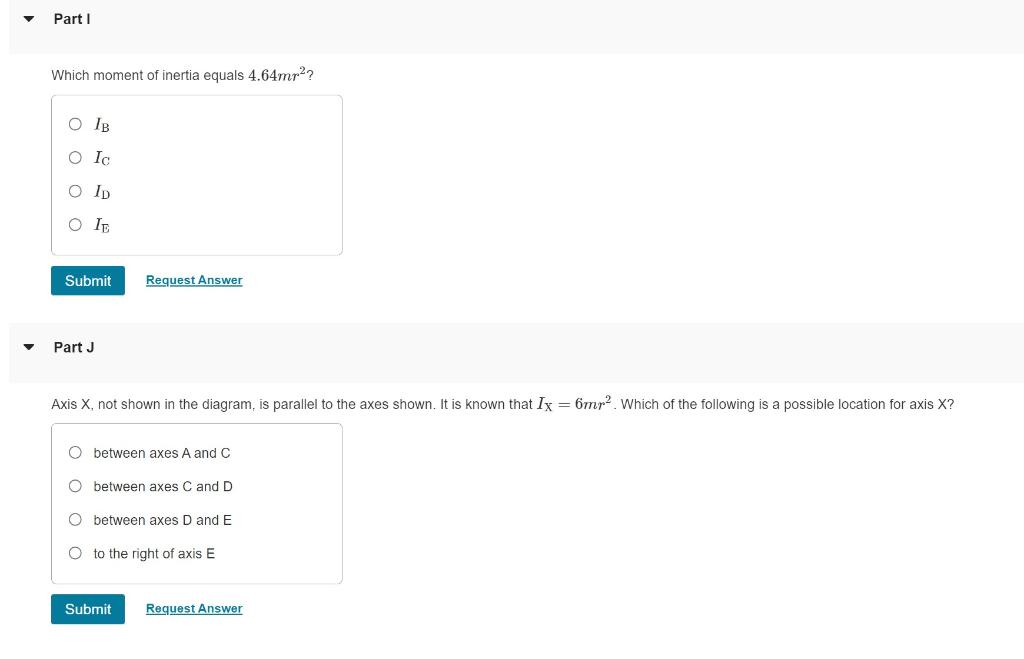The height and width of the screenshot is (659, 1024).
Task: Open Request Answer for Part J
Action: point(193,608)
